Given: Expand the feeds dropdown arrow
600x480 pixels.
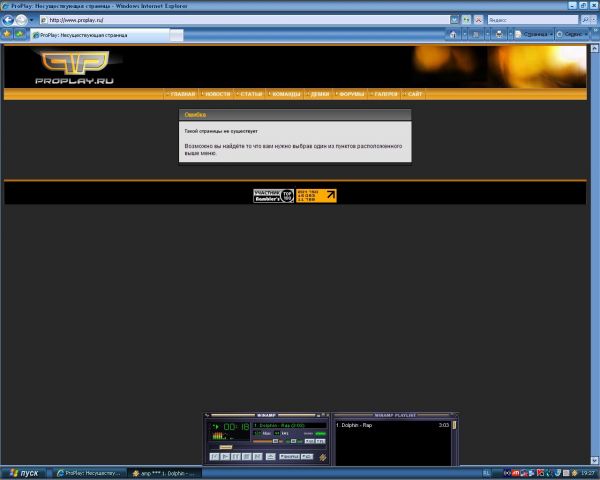Looking at the screenshot, I should point(487,35).
